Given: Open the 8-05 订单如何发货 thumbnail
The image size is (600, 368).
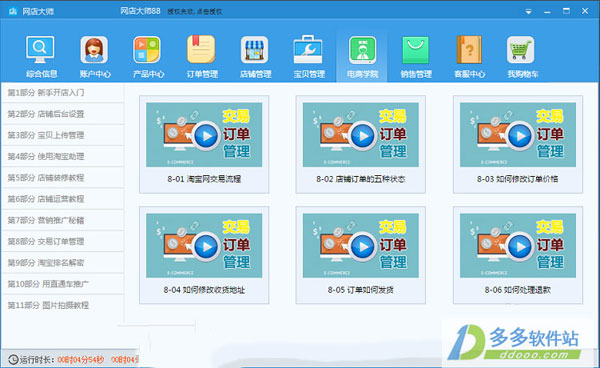Looking at the screenshot, I should point(360,246).
